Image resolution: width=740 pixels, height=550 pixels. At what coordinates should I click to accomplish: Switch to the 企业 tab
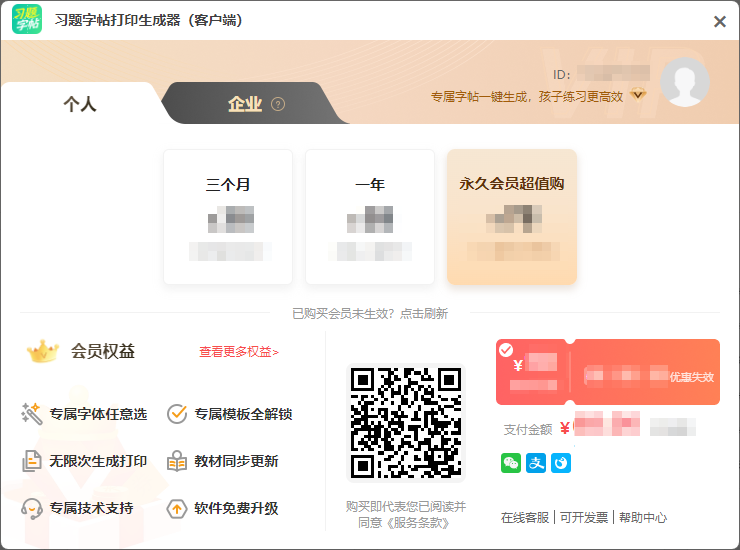[x=244, y=104]
